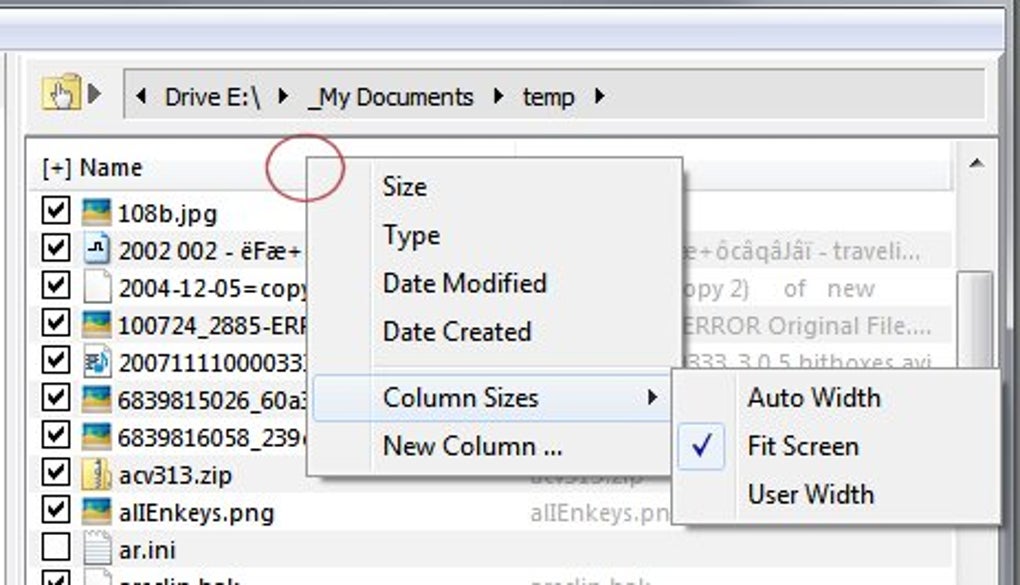Expand the arrow after Drive E:\
The height and width of the screenshot is (585, 1020).
[x=283, y=96]
